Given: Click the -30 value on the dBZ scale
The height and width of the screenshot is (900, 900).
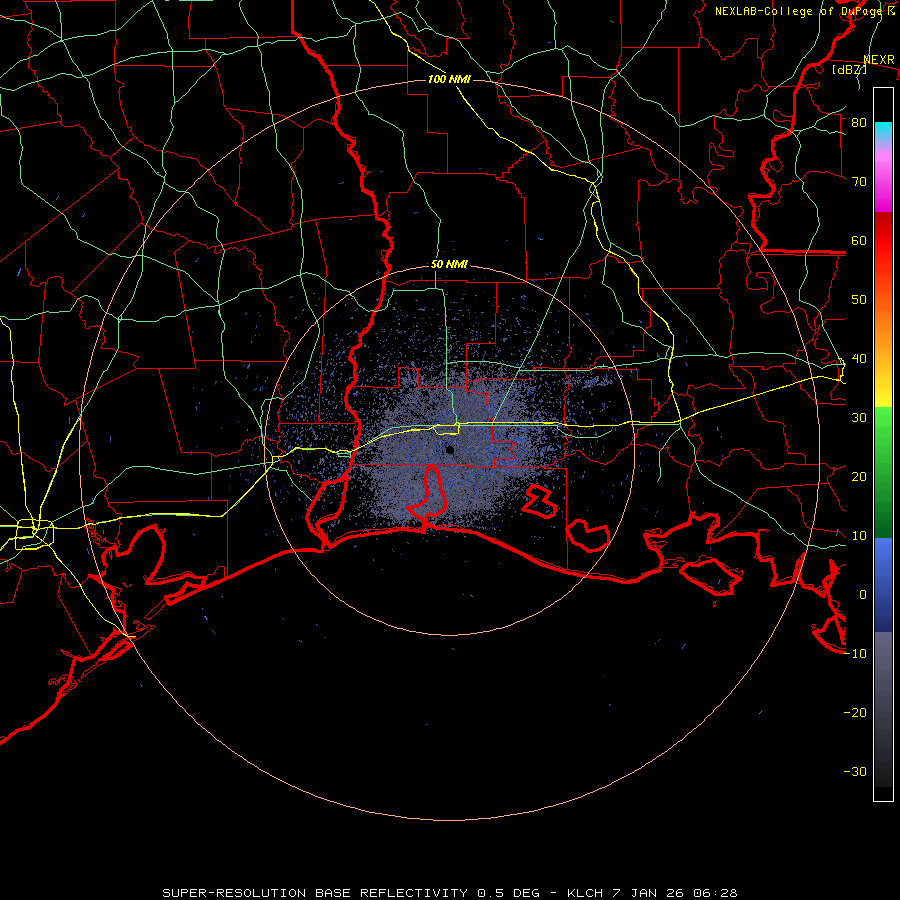Looking at the screenshot, I should tap(855, 772).
